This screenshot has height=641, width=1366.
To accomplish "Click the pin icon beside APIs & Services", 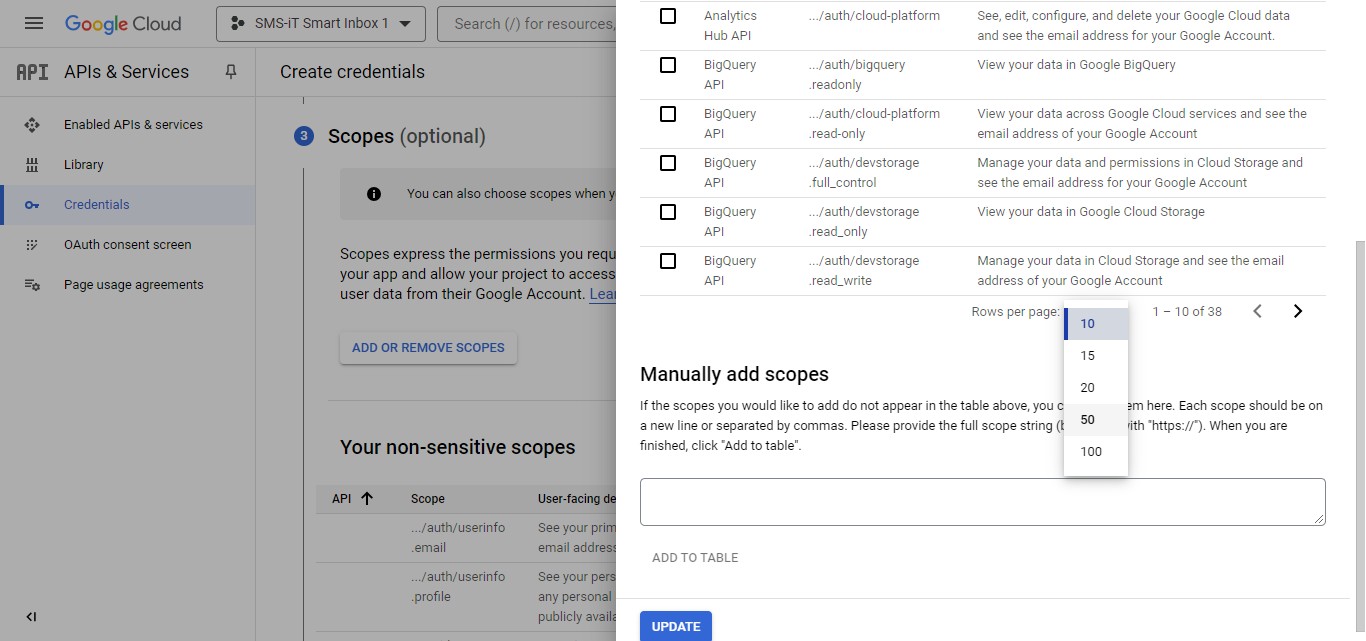I will tap(231, 72).
